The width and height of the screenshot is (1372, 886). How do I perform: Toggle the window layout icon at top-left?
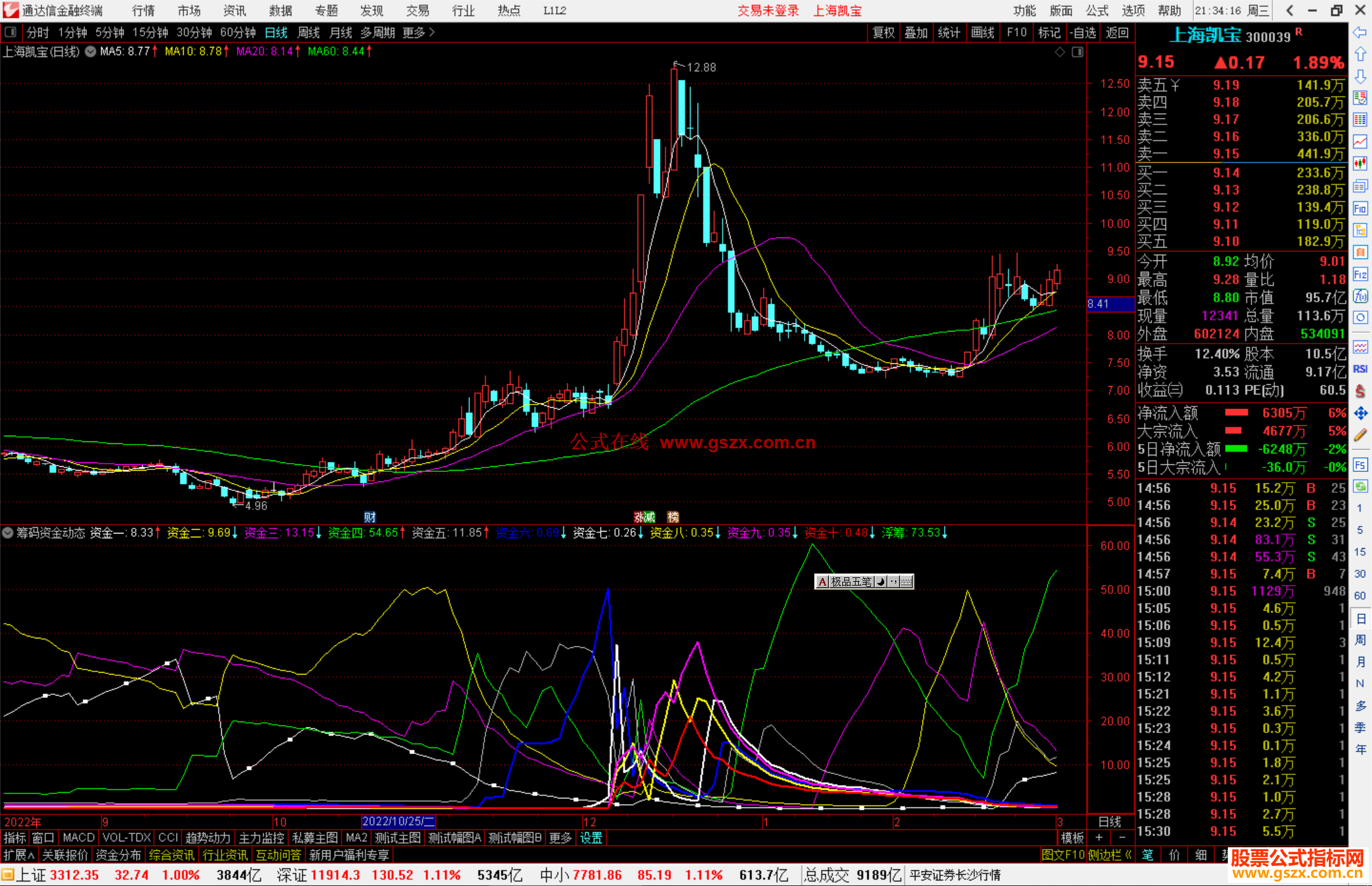point(11,32)
